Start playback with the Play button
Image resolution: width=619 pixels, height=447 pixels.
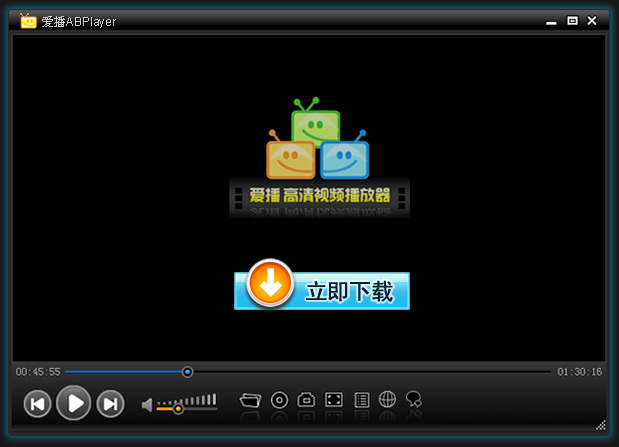[74, 403]
